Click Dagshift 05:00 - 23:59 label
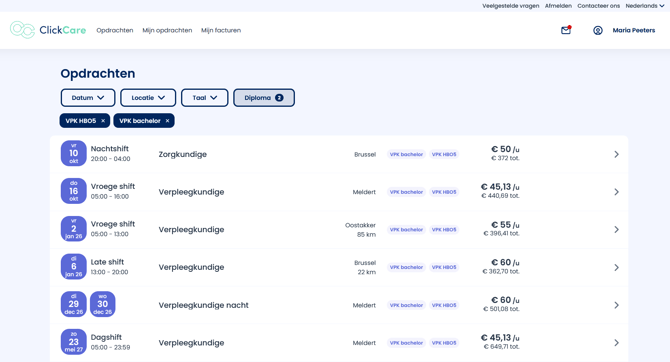Image resolution: width=670 pixels, height=362 pixels. pos(110,342)
